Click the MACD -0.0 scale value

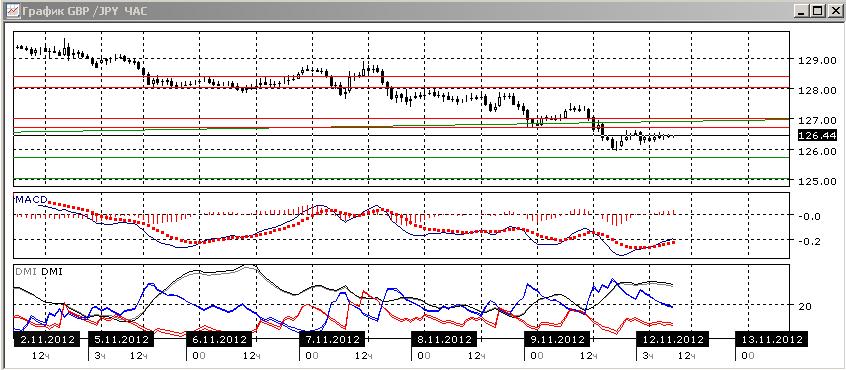(x=809, y=216)
